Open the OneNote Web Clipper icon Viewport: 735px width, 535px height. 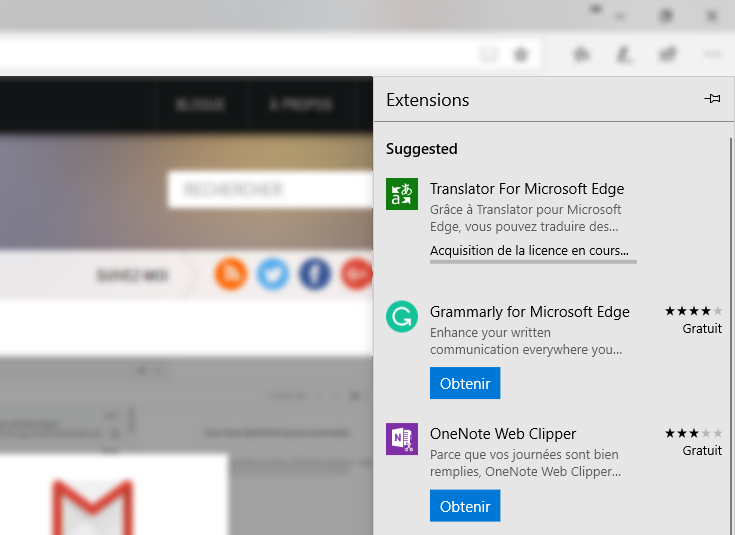pos(402,439)
